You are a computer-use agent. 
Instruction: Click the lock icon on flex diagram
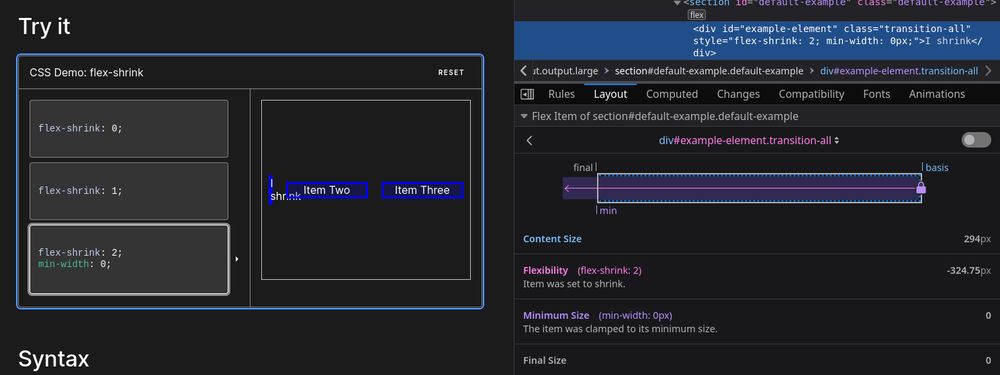click(920, 188)
